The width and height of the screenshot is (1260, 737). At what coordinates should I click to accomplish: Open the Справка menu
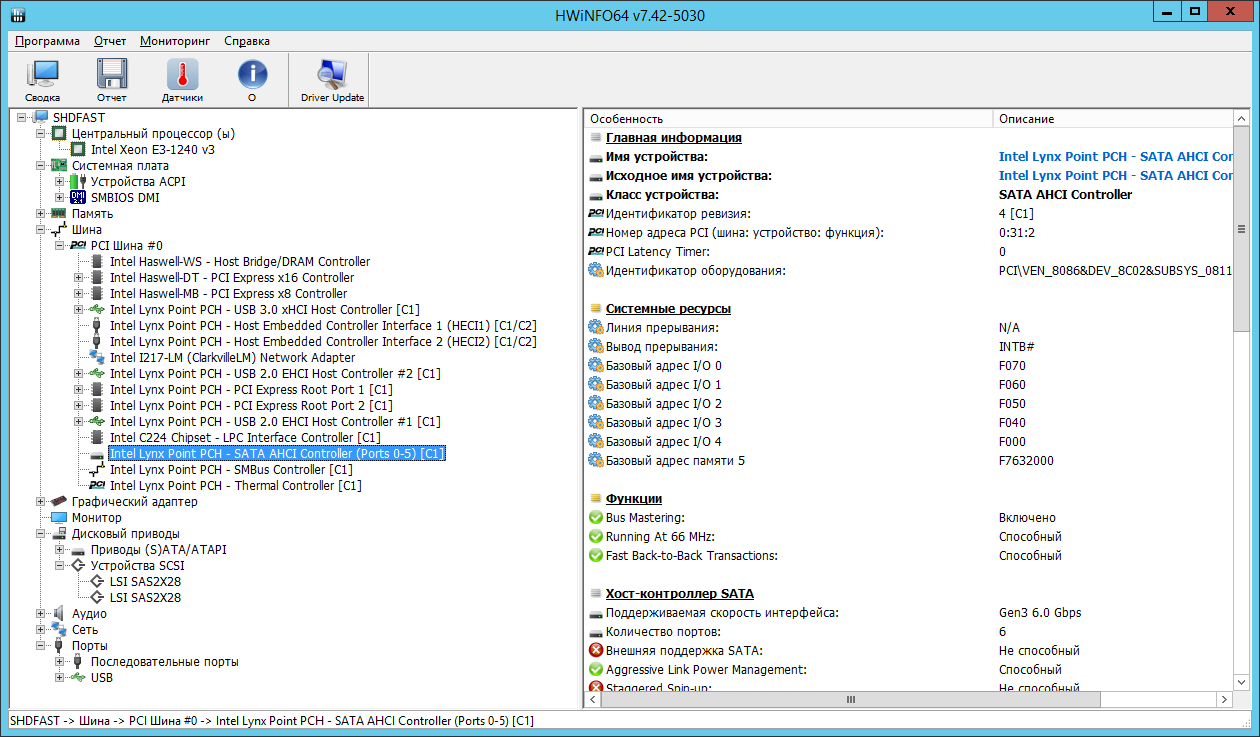pyautogui.click(x=247, y=41)
